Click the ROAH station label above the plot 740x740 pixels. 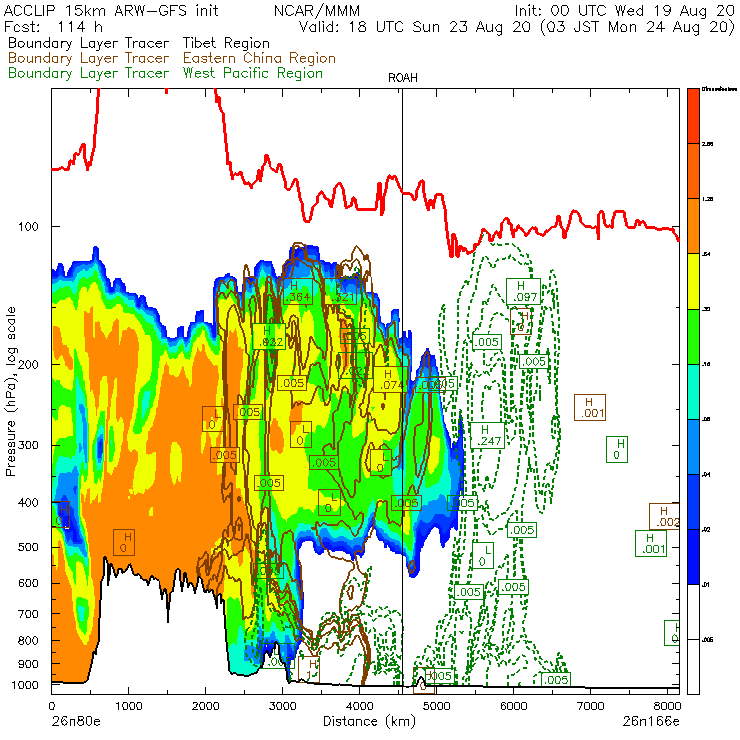point(403,78)
